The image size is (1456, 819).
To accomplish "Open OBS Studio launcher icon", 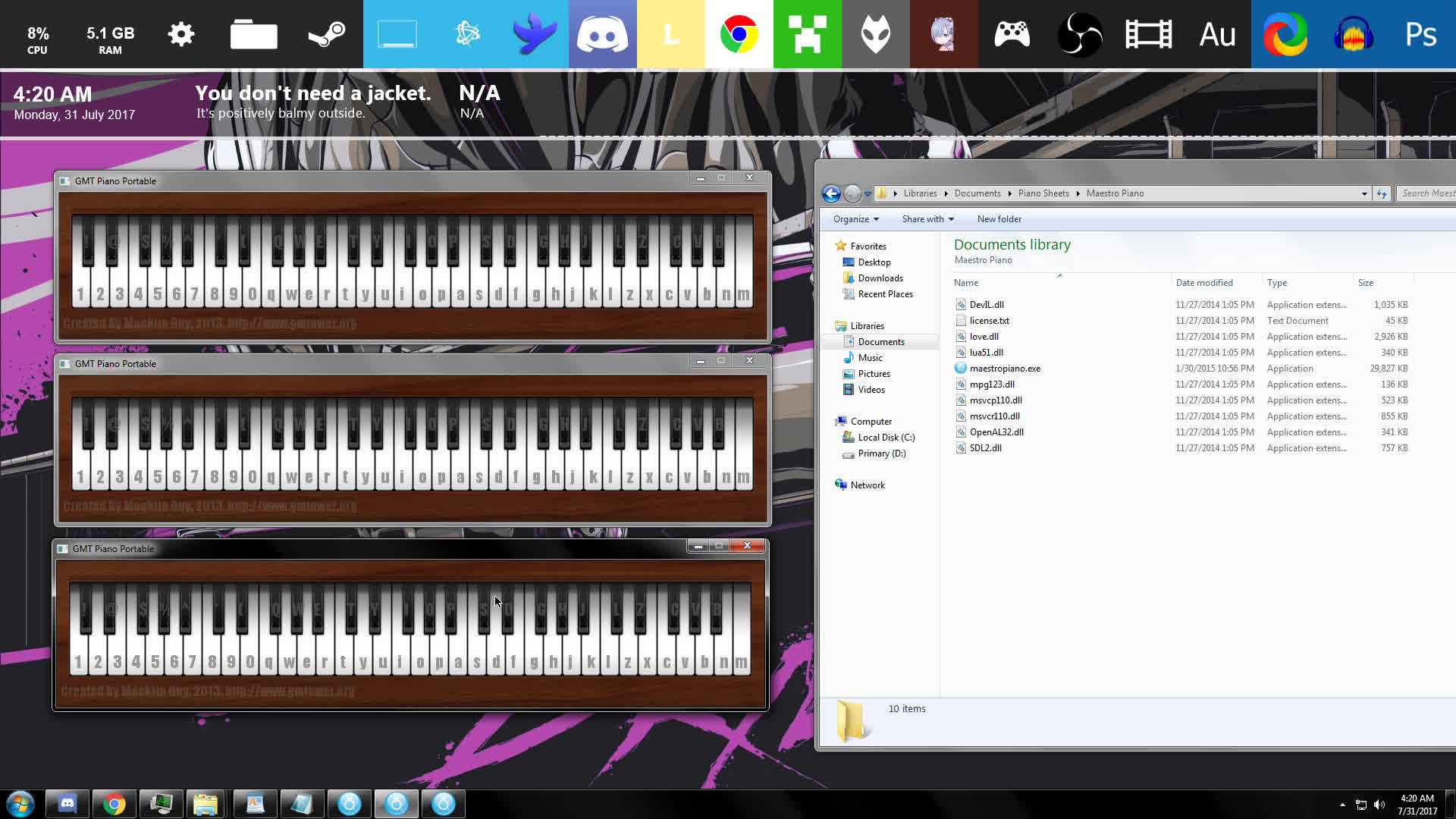I will click(x=1080, y=34).
